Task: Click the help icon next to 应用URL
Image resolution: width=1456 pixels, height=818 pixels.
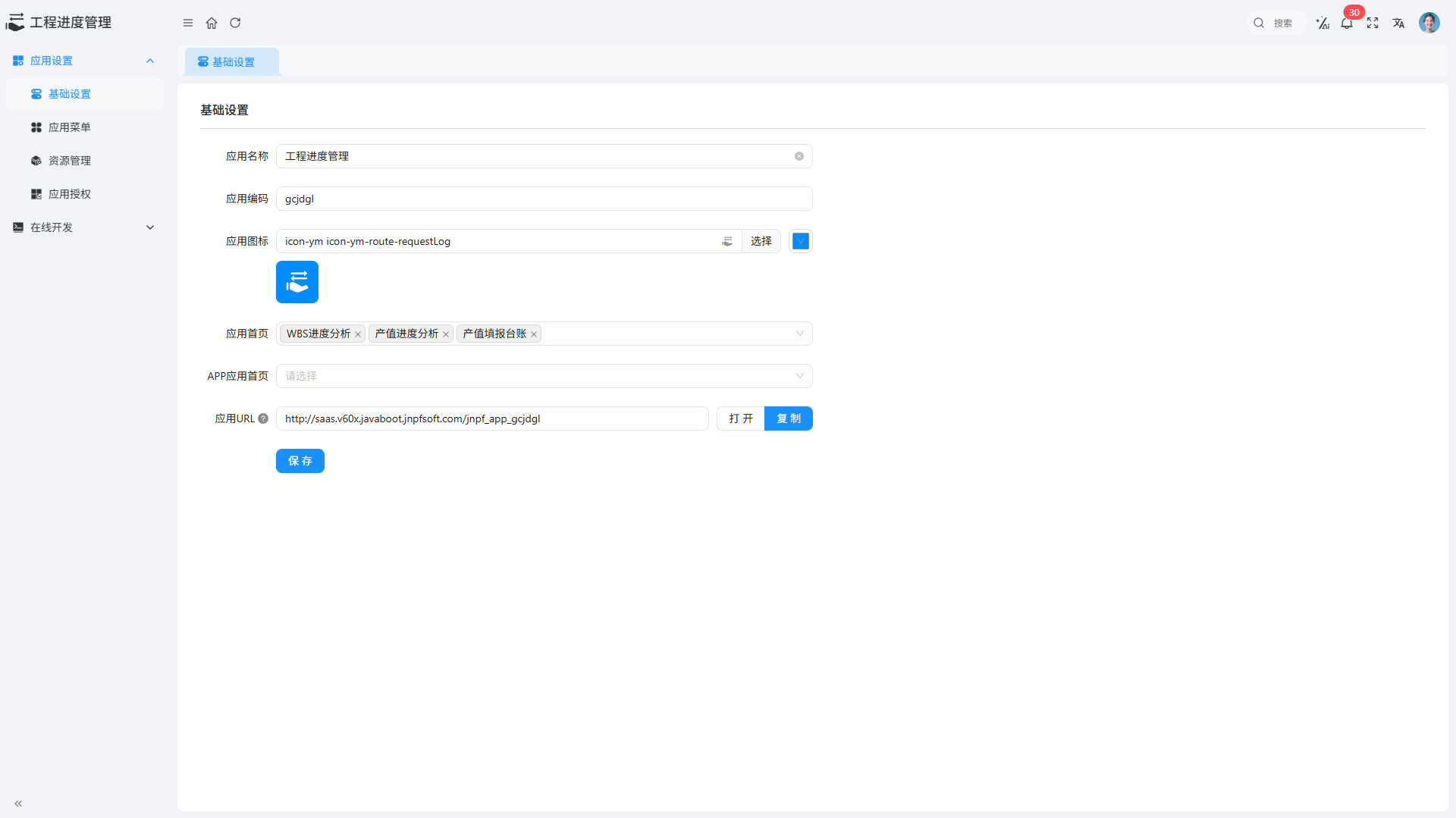Action: (263, 418)
